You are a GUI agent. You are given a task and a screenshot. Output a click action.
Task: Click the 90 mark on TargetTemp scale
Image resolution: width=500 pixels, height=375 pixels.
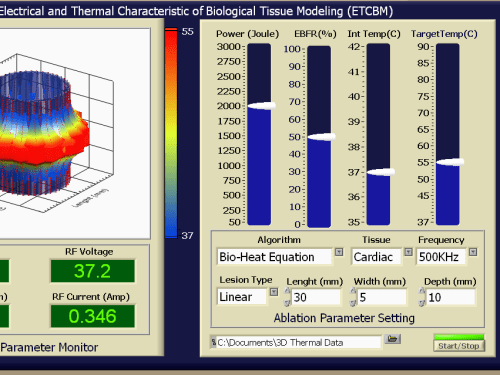[x=423, y=47]
